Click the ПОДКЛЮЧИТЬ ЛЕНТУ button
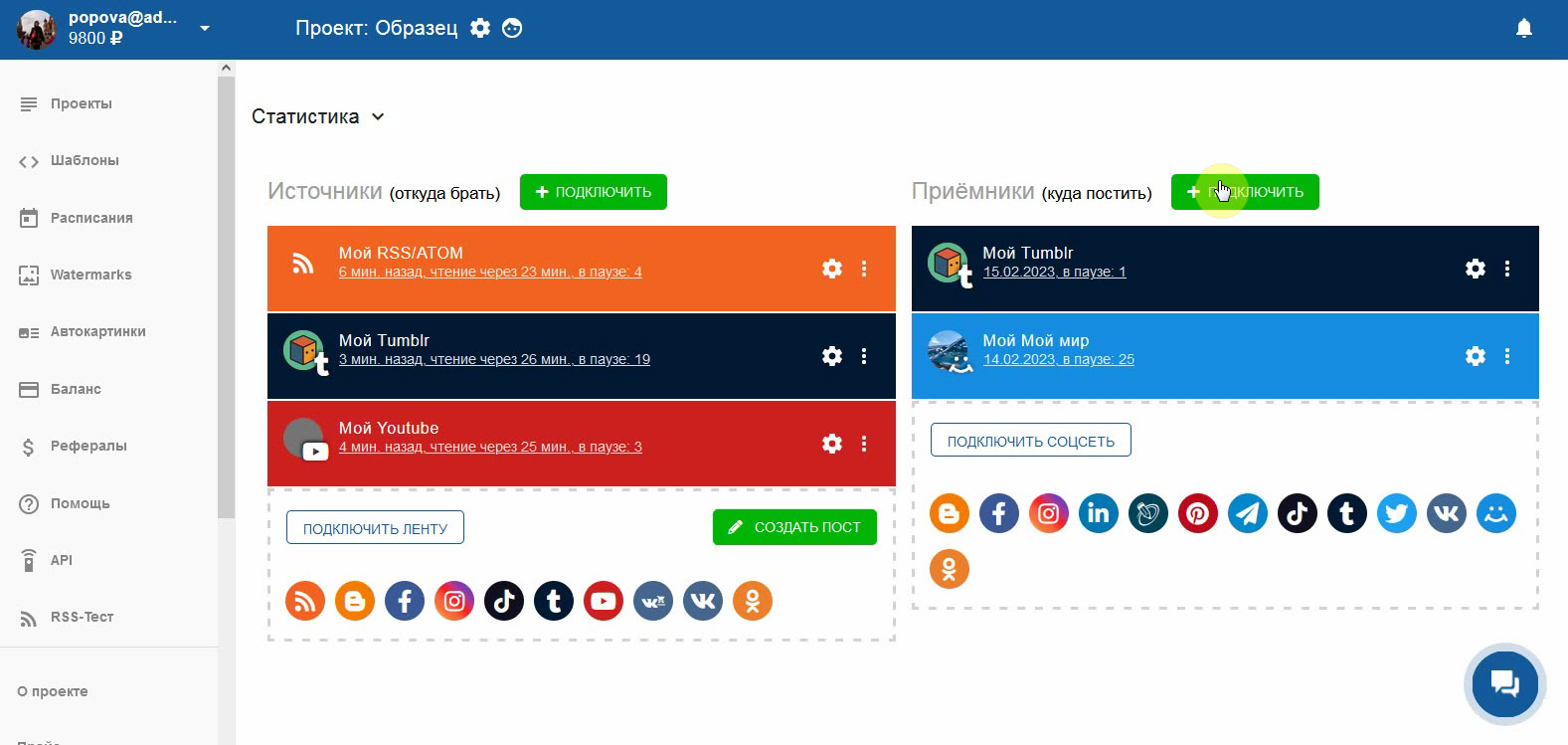The width and height of the screenshot is (1568, 745). [x=375, y=528]
